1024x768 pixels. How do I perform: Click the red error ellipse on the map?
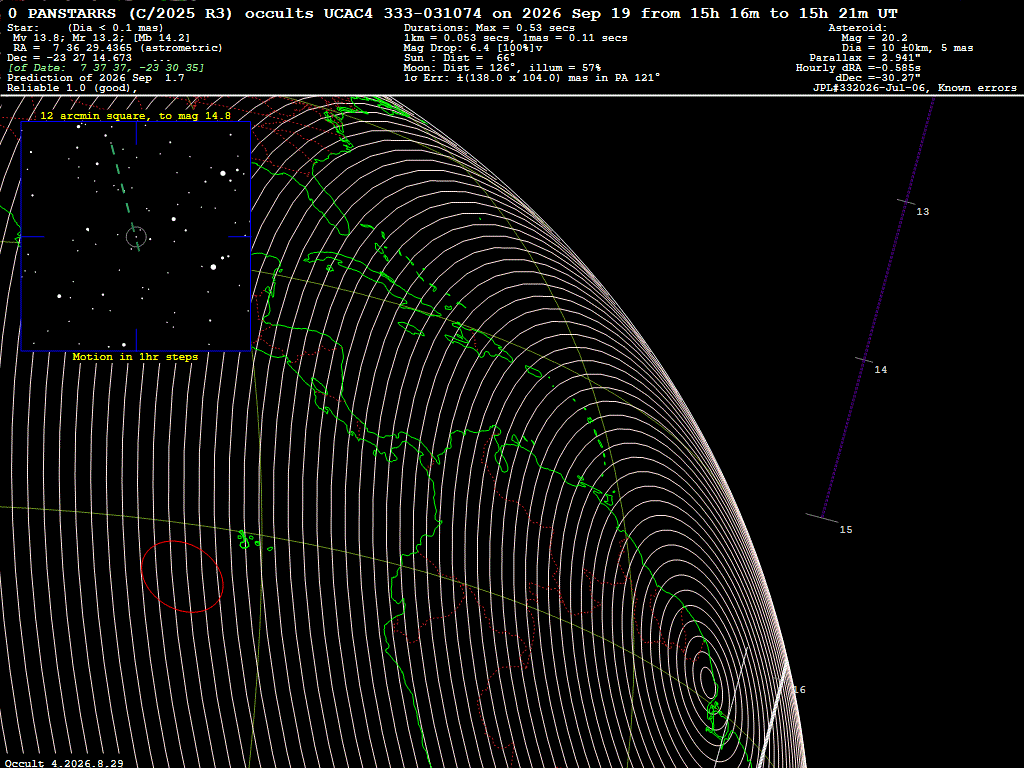[182, 577]
